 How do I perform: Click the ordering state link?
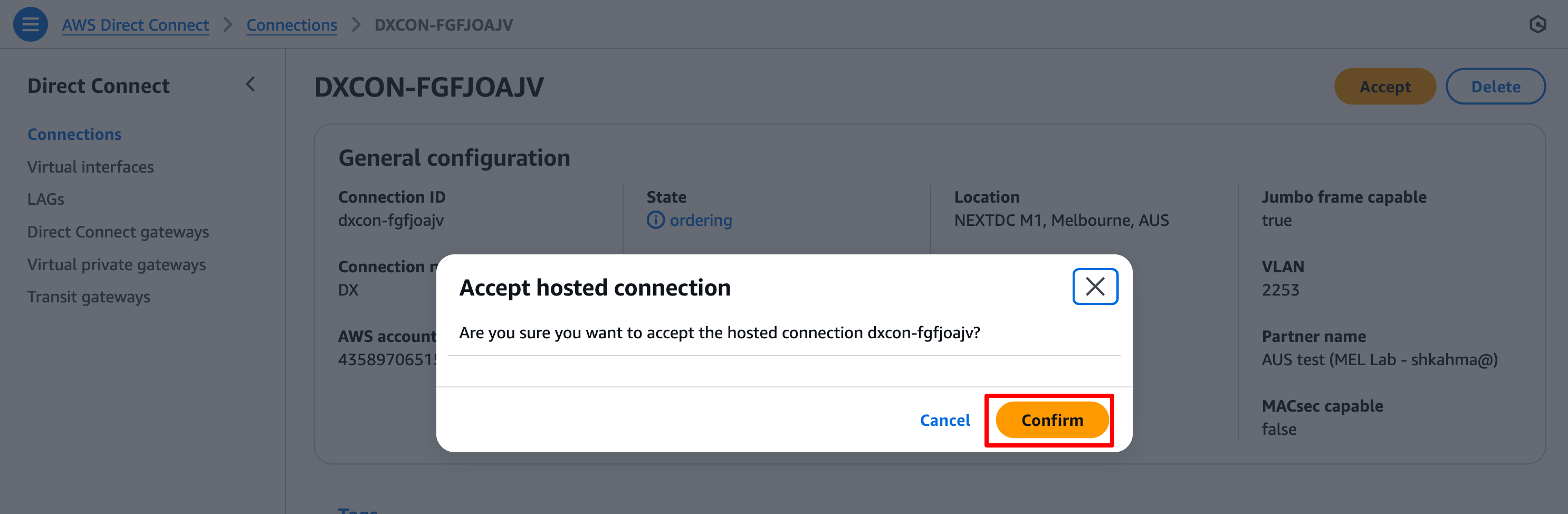[701, 220]
